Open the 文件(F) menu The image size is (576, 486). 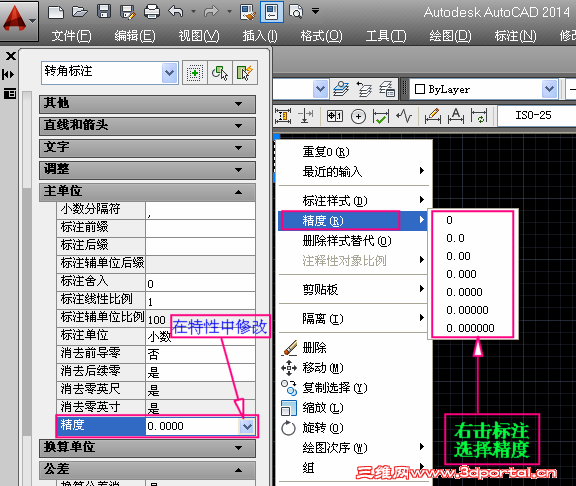click(72, 36)
